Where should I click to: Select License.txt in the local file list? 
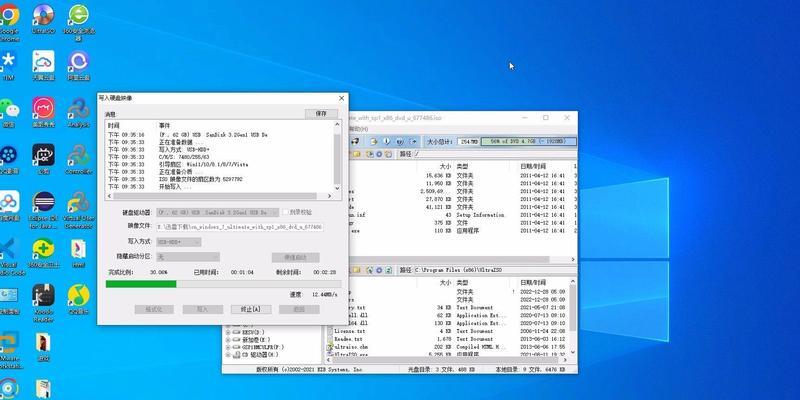coord(349,331)
